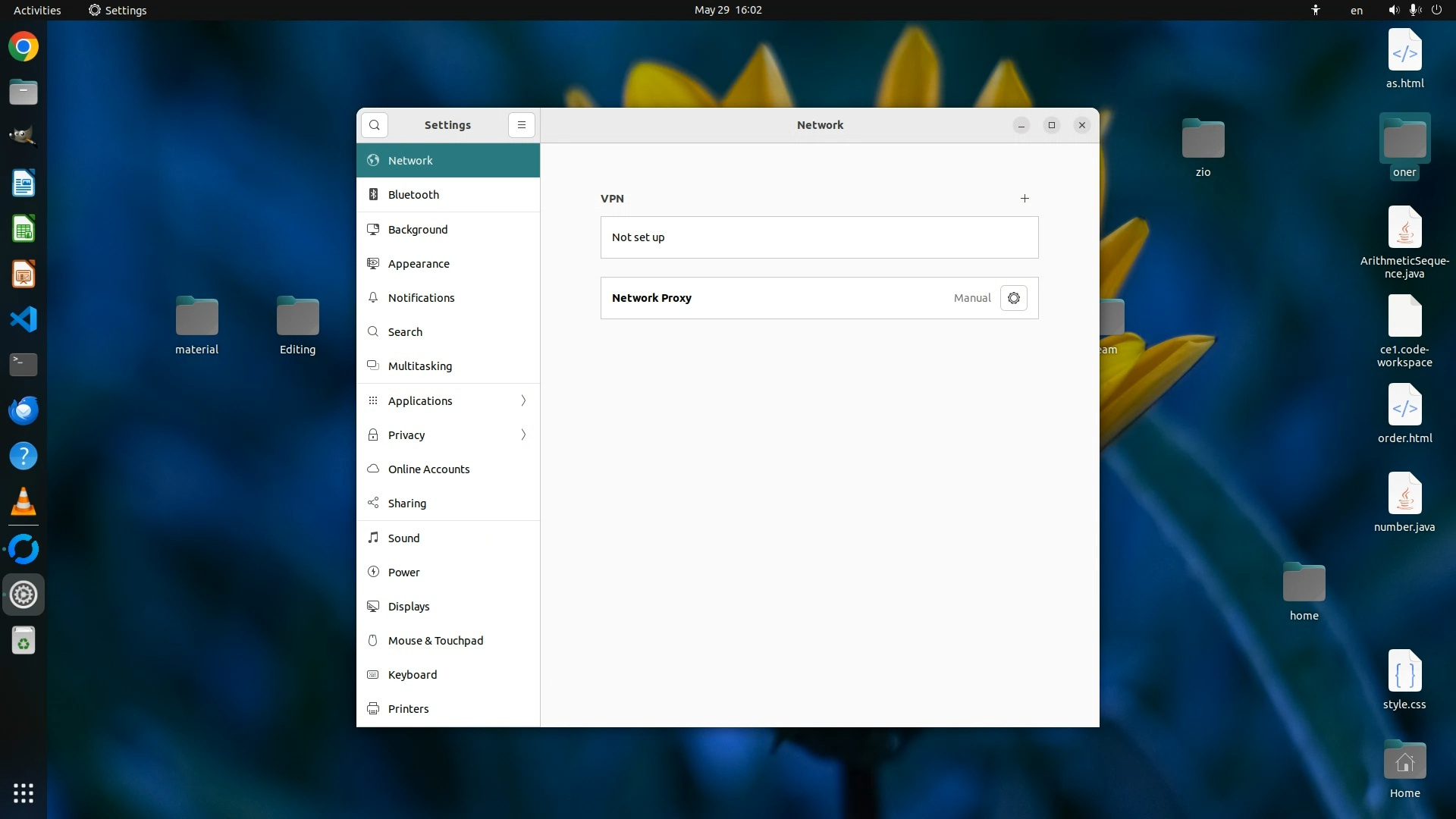Click the add VPN plus icon
The image size is (1456, 819).
coord(1025,199)
